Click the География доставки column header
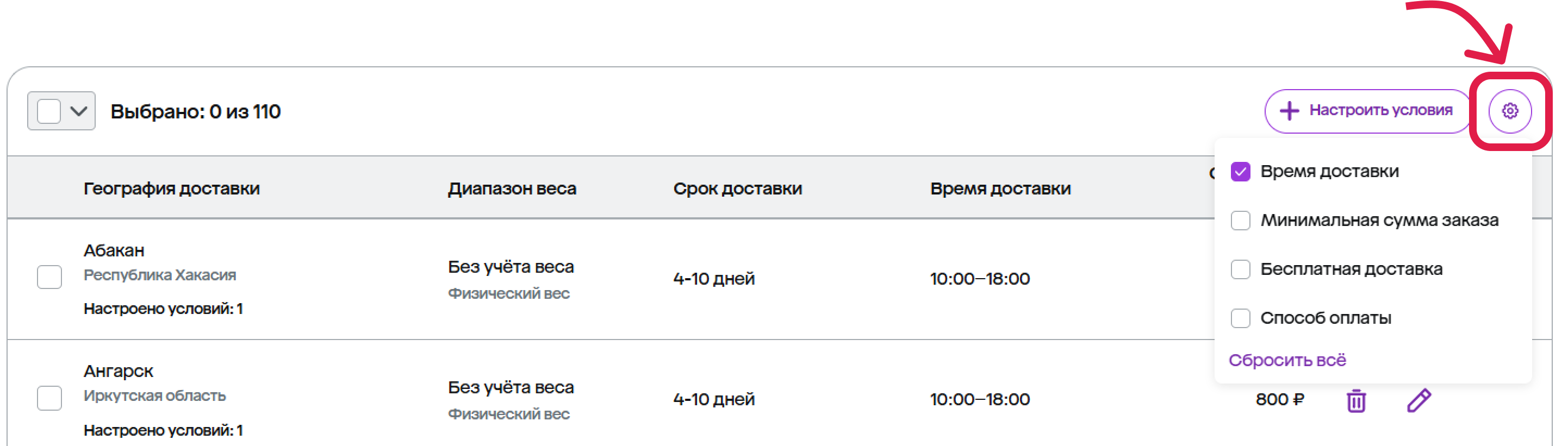This screenshot has height=446, width=1568. pos(172,189)
